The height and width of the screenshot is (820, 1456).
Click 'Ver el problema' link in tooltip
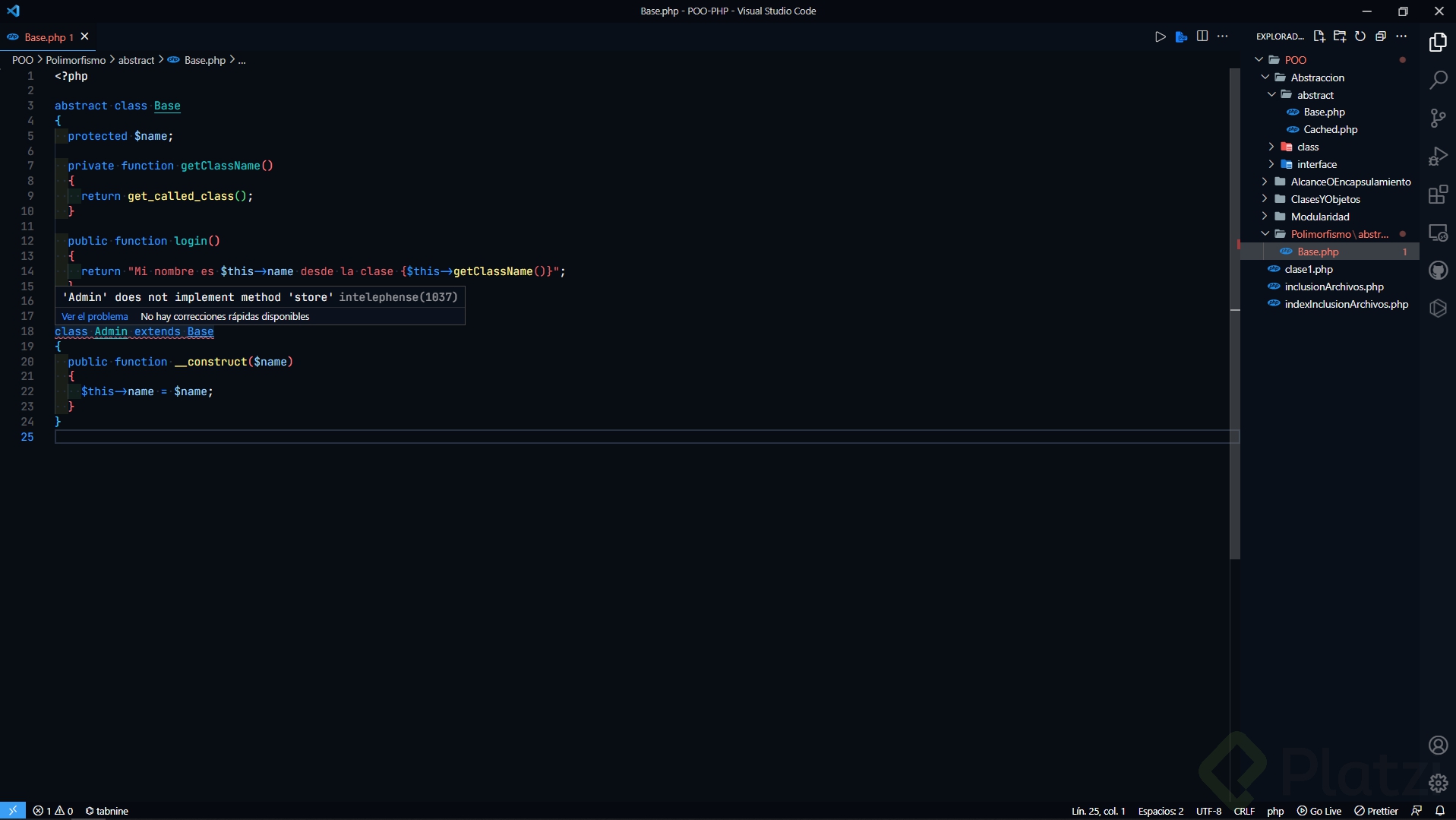(x=95, y=317)
